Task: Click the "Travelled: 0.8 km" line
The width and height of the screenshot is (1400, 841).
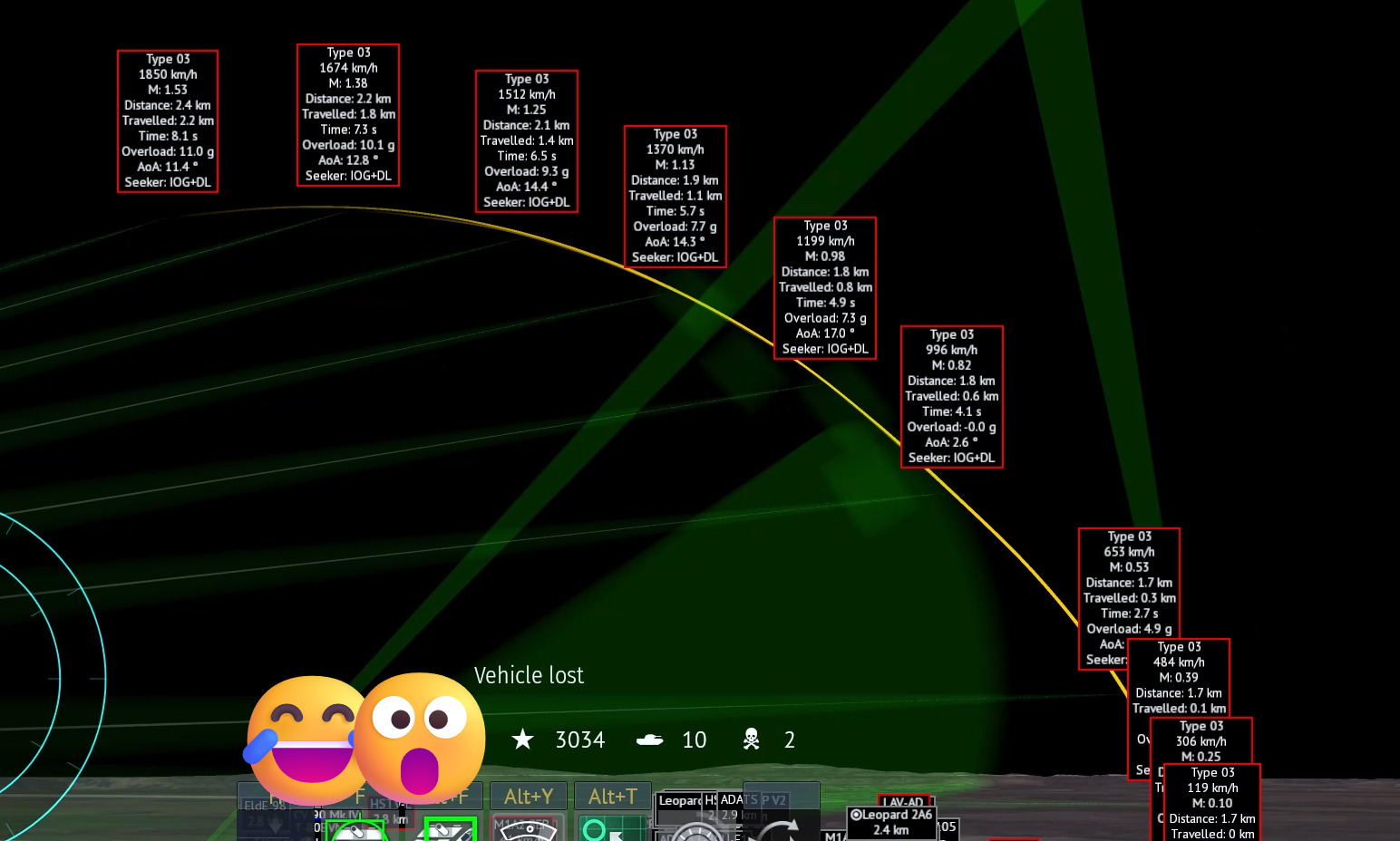Action: pyautogui.click(x=825, y=287)
